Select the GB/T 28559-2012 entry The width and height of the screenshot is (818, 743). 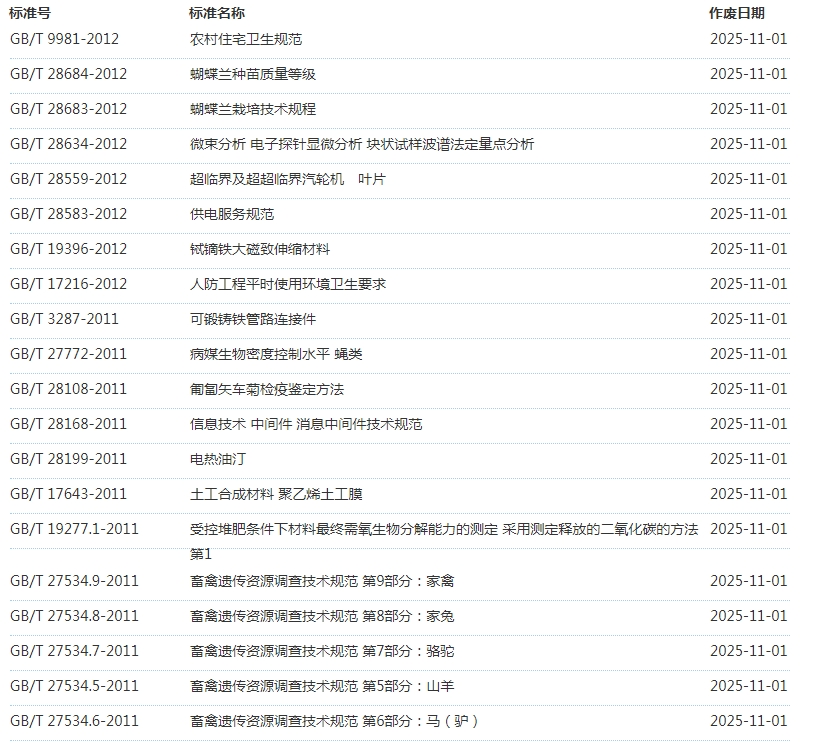click(68, 179)
